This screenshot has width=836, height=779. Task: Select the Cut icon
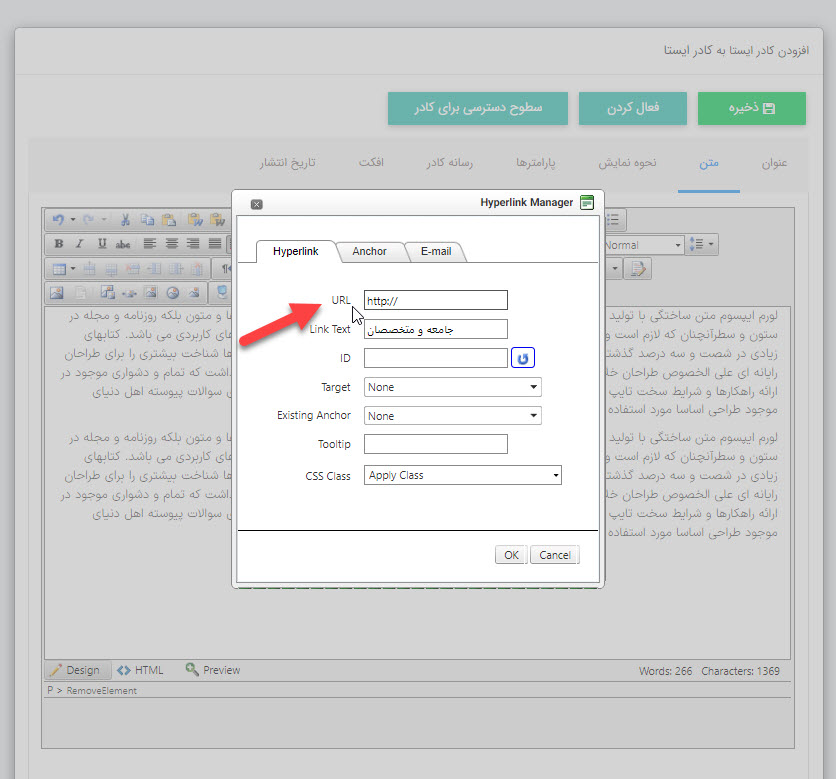[x=124, y=219]
